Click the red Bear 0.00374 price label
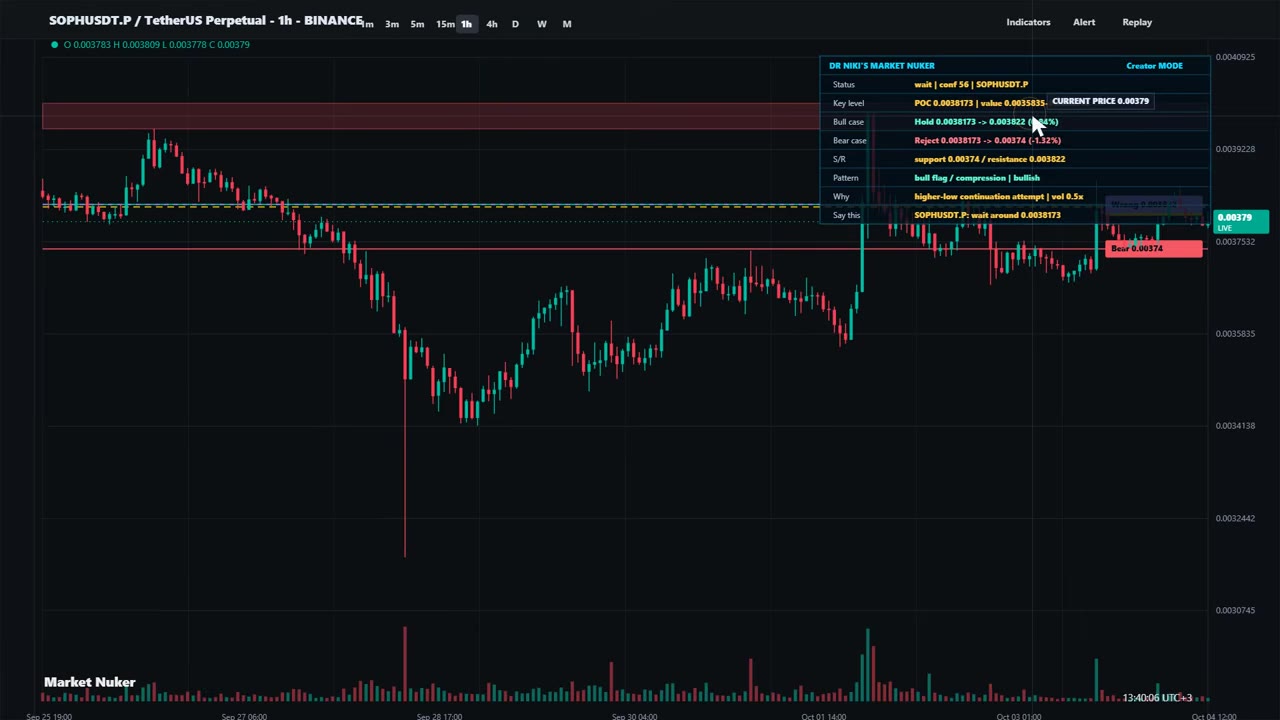The width and height of the screenshot is (1280, 720). coord(1154,248)
